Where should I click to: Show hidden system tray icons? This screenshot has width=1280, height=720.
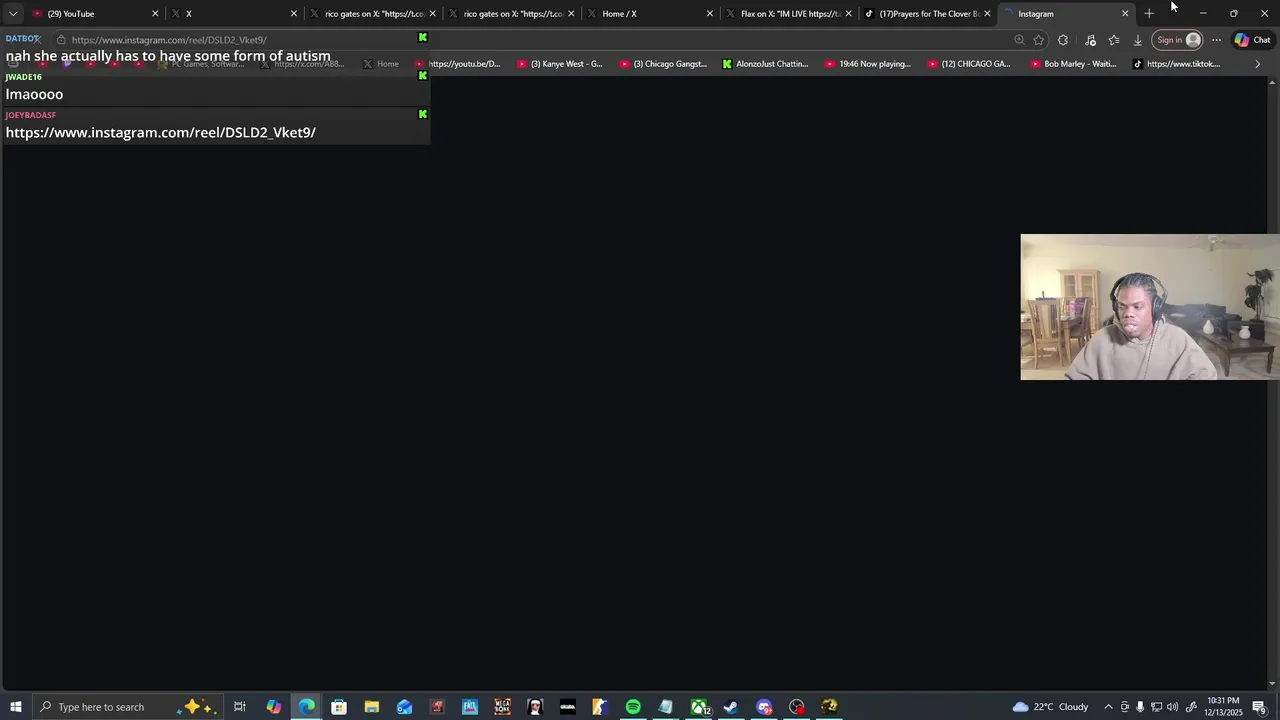(1108, 707)
